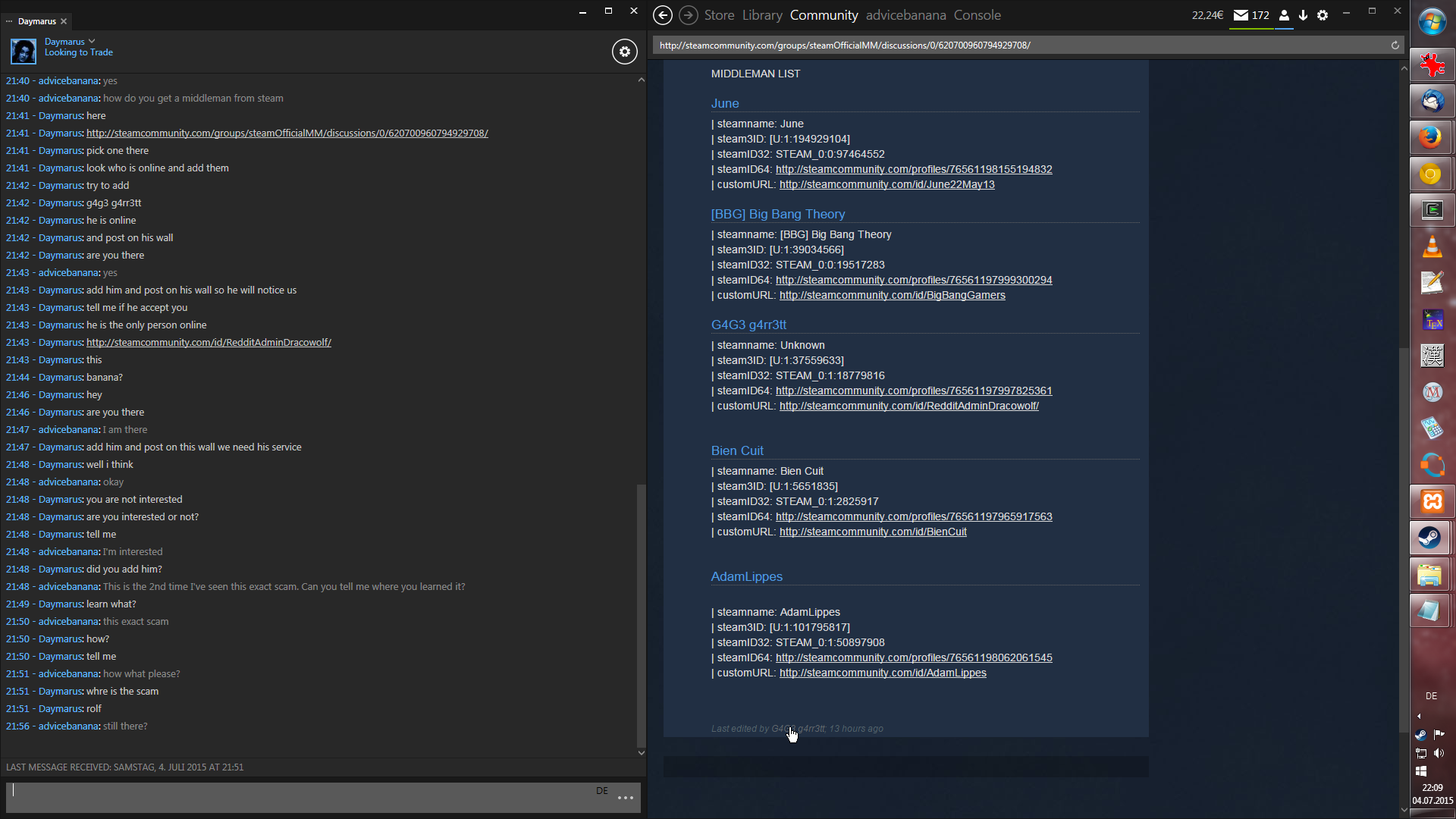This screenshot has height=819, width=1456.
Task: Click the G4G3 g4rr3tt heading link
Action: (x=748, y=325)
